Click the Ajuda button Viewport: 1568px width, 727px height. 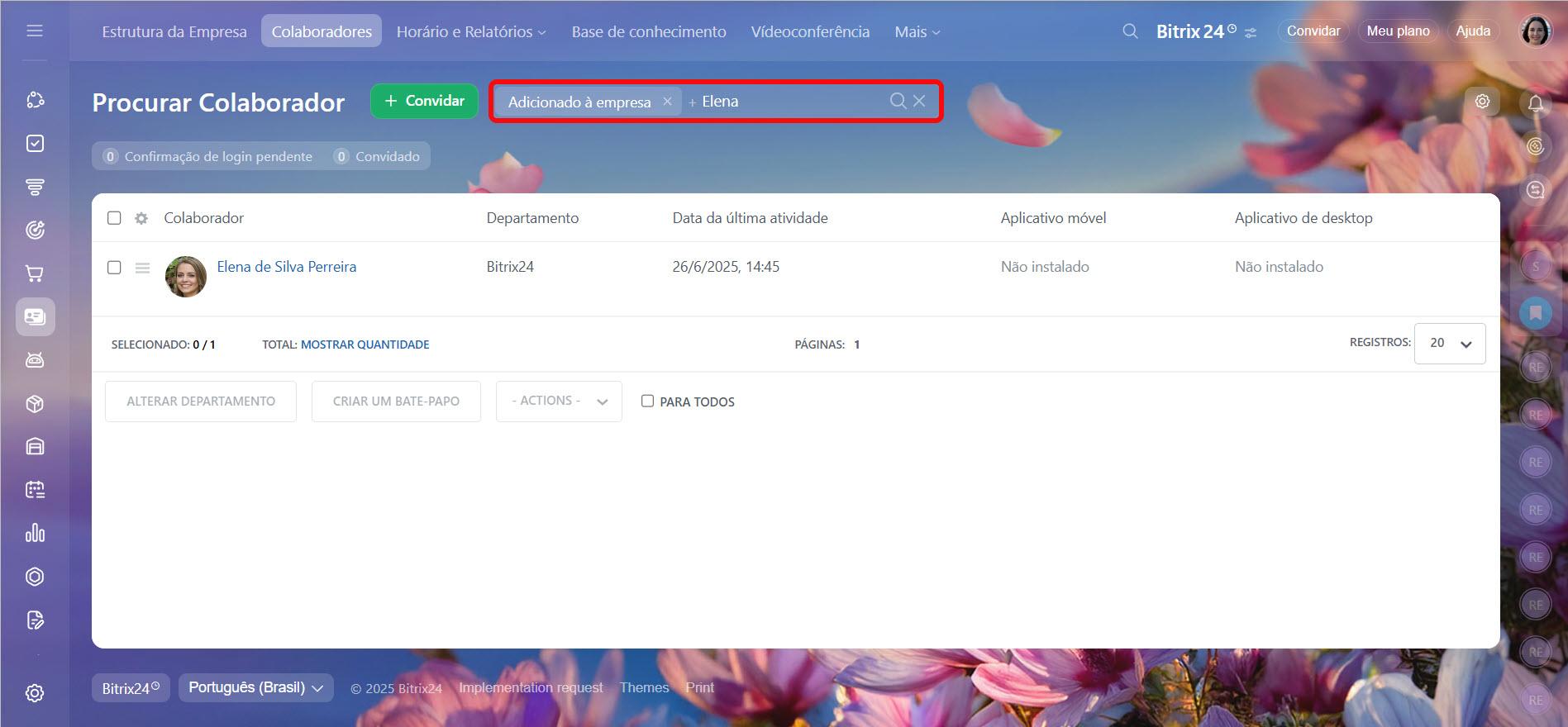click(1473, 31)
